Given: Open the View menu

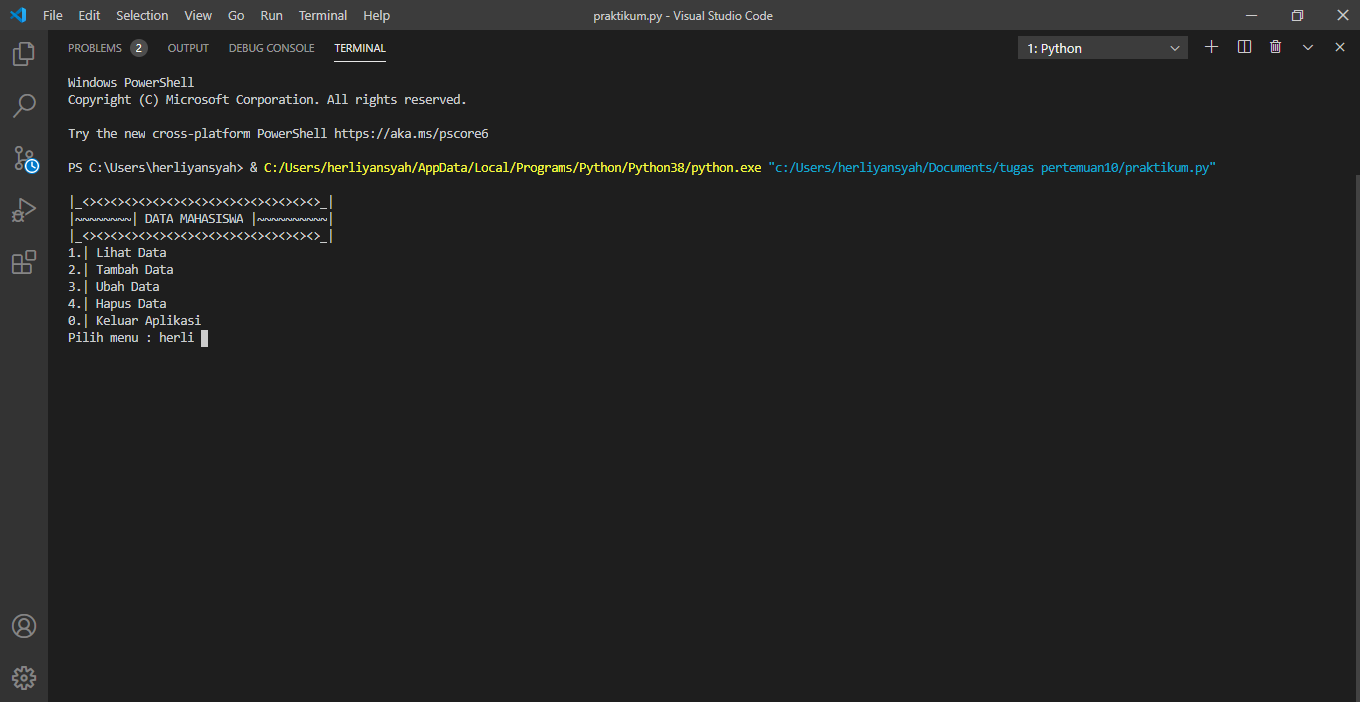Looking at the screenshot, I should tap(198, 15).
